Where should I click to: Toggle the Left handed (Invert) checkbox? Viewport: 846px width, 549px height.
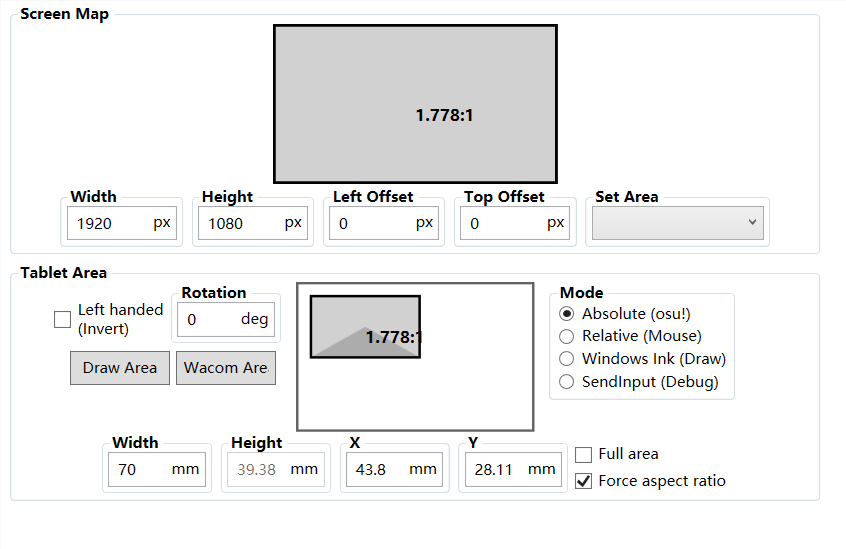(63, 319)
